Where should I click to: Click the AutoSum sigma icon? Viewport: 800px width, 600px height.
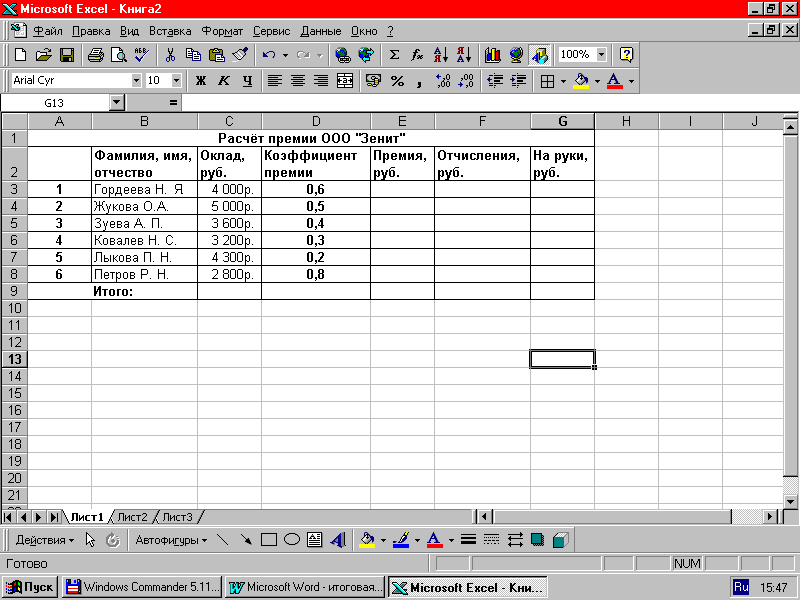coord(394,55)
